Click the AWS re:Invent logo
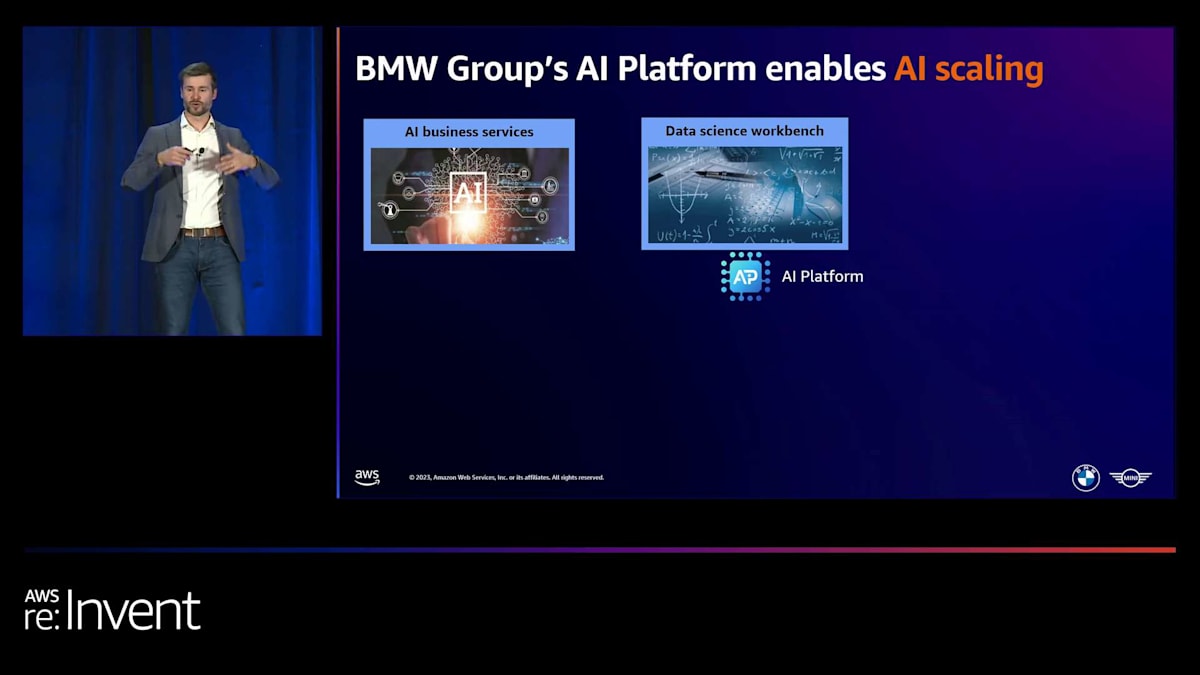Viewport: 1200px width, 675px height. (112, 610)
